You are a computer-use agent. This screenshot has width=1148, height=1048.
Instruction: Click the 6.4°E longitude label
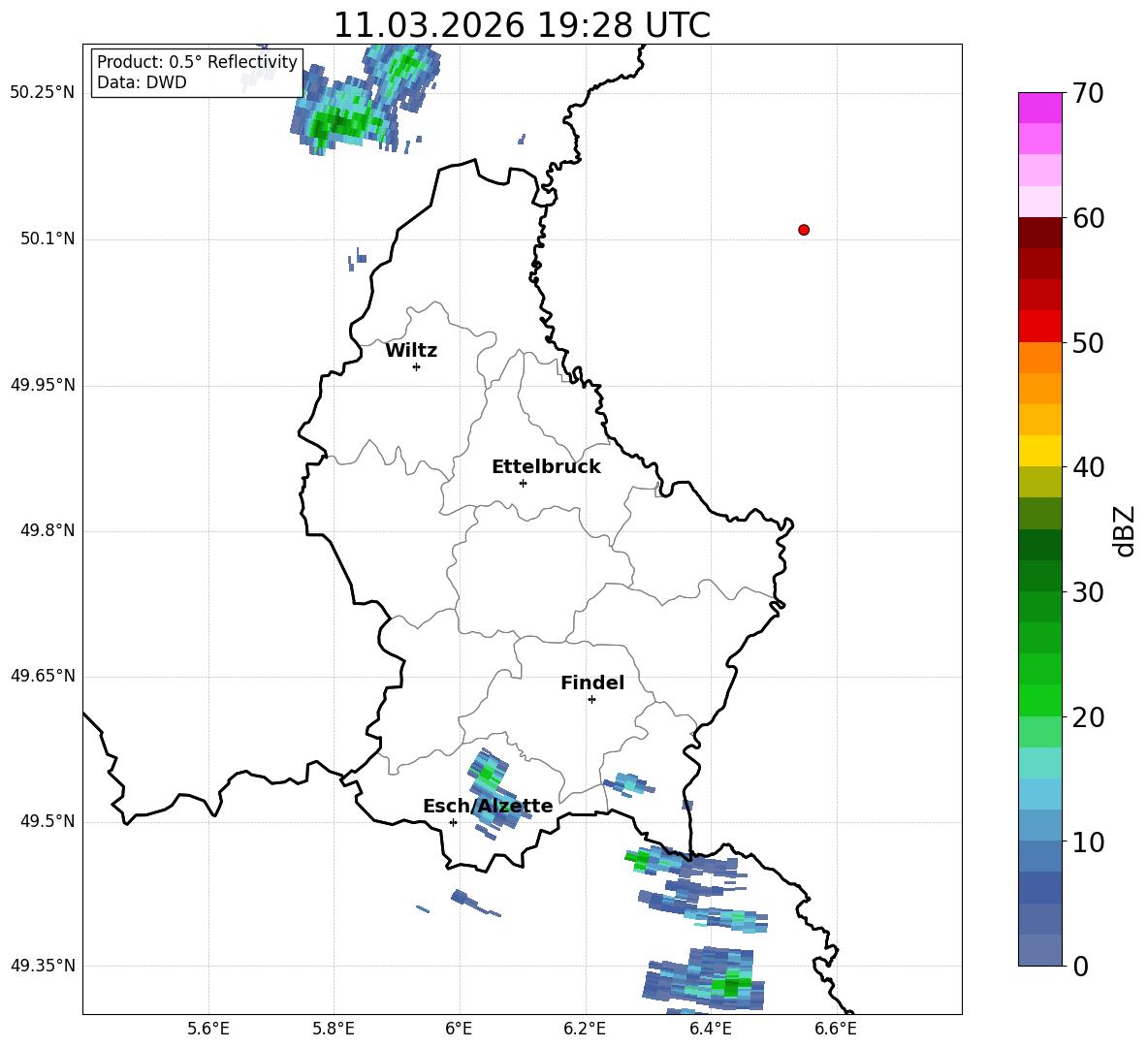click(x=710, y=1029)
